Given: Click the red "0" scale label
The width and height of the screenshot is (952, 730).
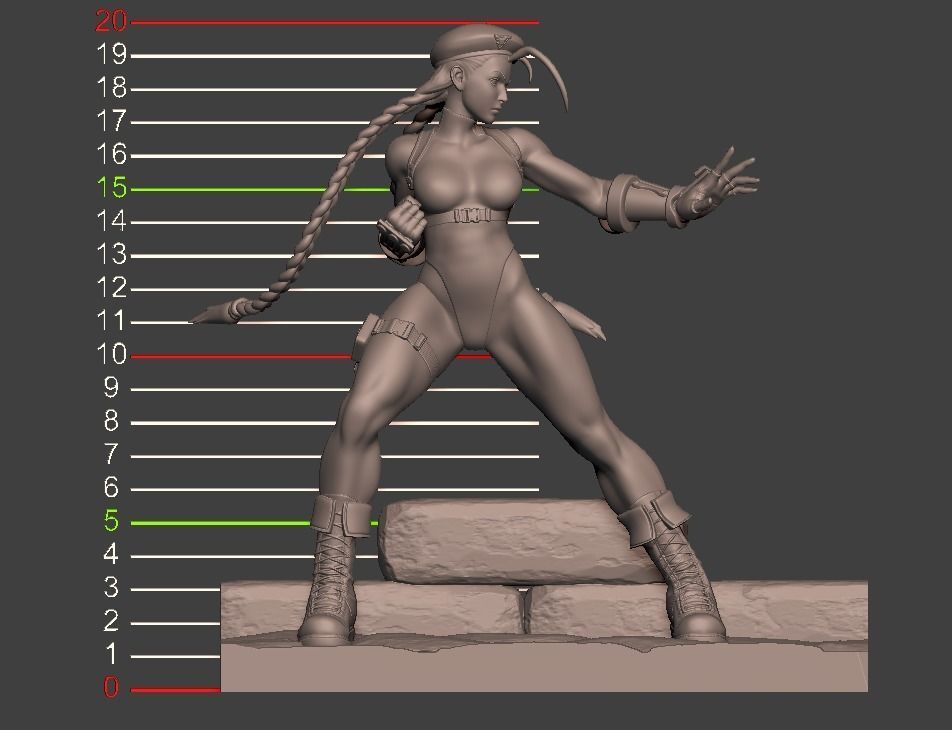Looking at the screenshot, I should coord(110,689).
